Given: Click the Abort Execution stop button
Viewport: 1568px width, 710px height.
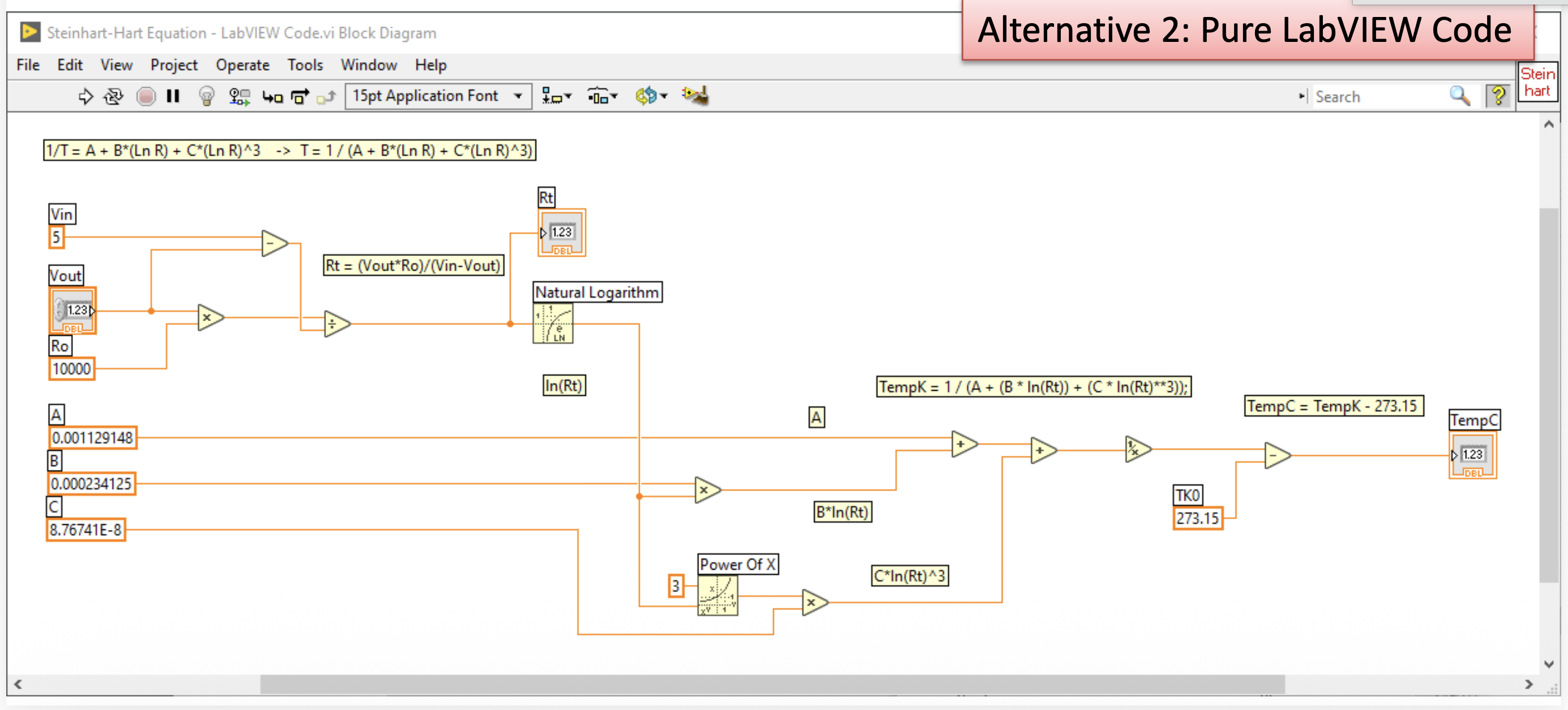Looking at the screenshot, I should [145, 96].
